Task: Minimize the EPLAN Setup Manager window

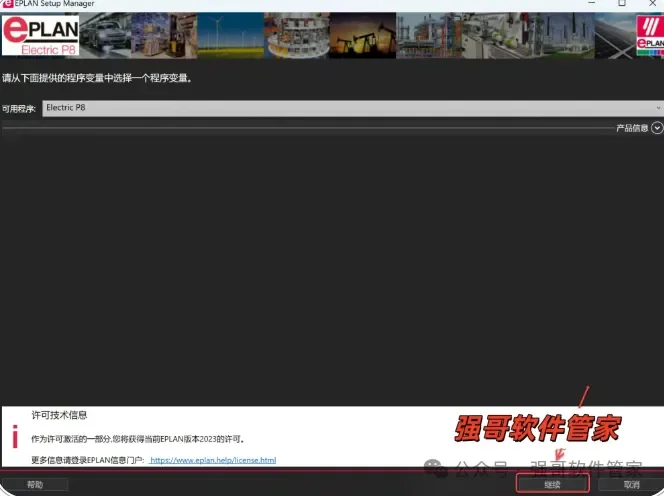Action: coord(592,3)
